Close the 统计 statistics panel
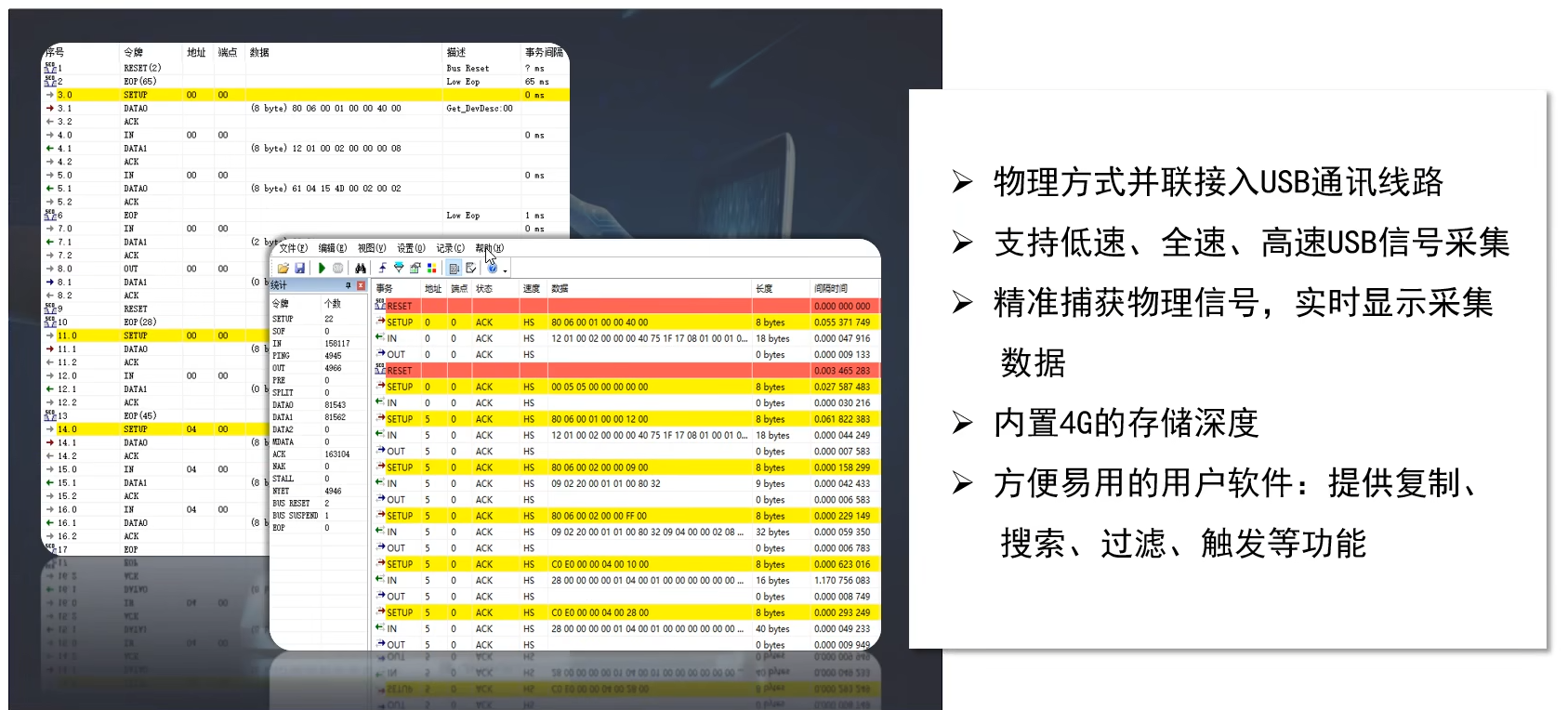This screenshot has height=710, width=1568. [x=361, y=285]
